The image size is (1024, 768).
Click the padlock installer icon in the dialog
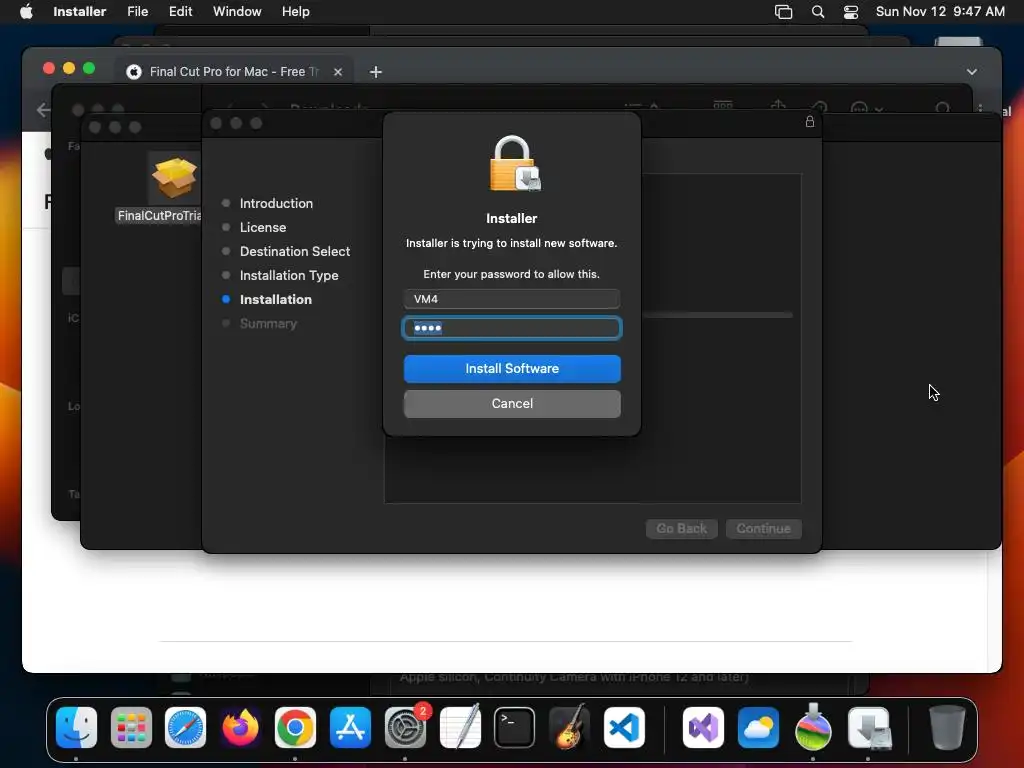point(515,163)
